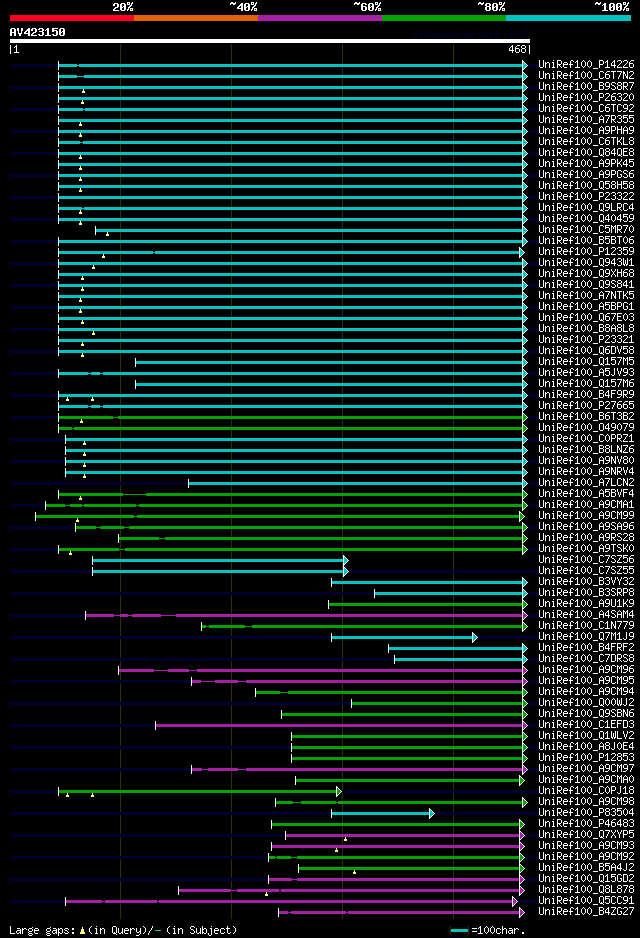
Task: Open the UniRef100_C6T7N2 hit label
Action: tap(586, 75)
